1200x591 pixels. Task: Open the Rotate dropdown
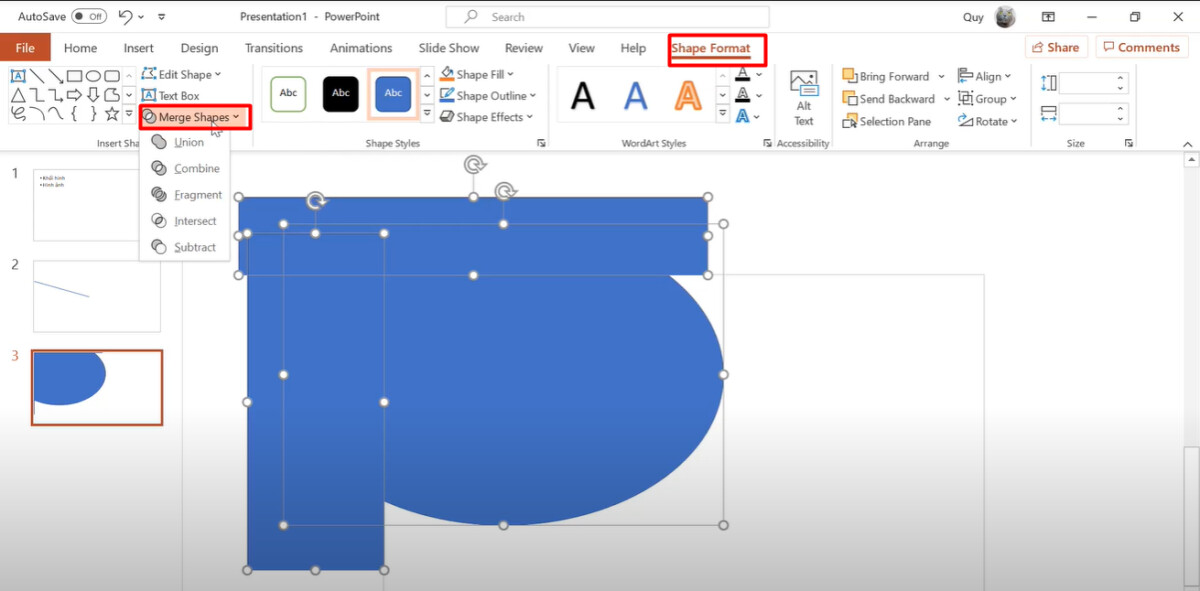(987, 121)
